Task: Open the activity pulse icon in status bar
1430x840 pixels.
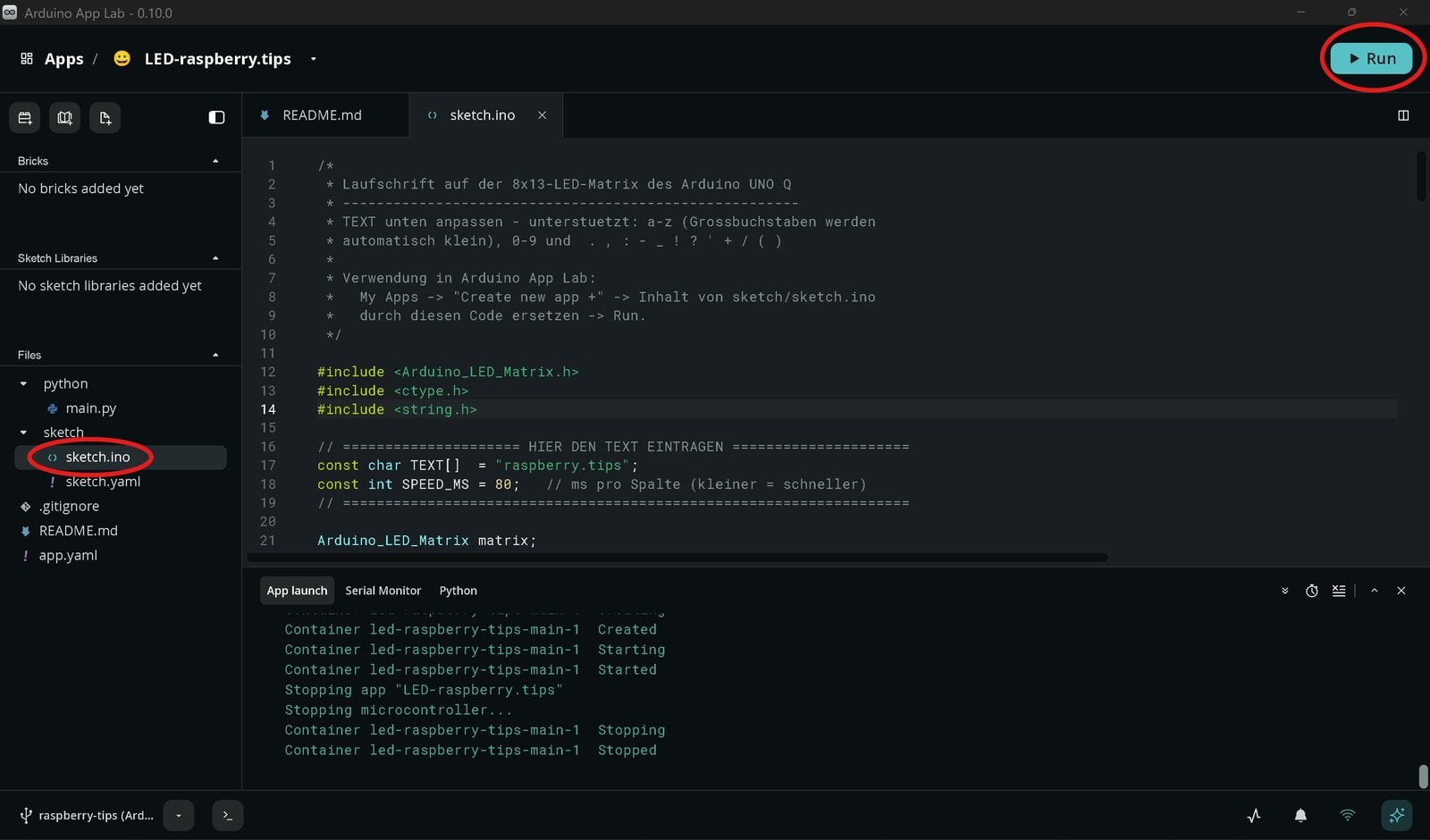Action: click(x=1254, y=815)
